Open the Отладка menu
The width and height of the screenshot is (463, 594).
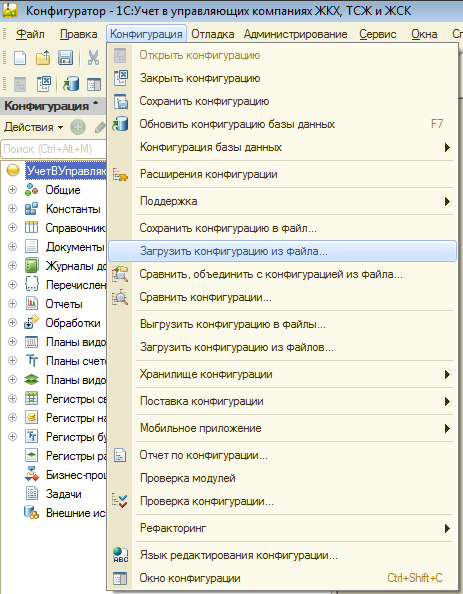[x=213, y=34]
